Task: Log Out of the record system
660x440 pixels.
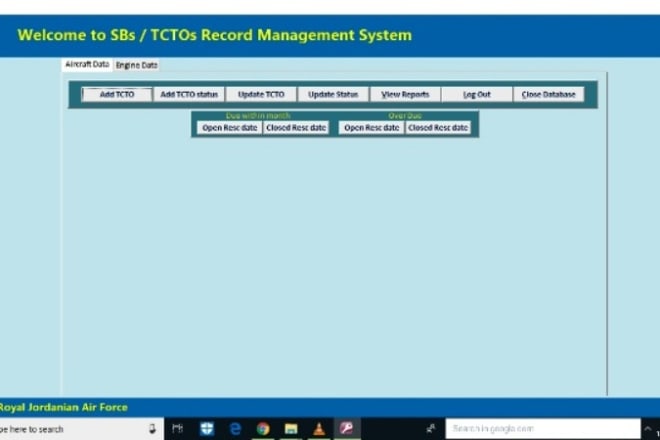Action: 477,95
